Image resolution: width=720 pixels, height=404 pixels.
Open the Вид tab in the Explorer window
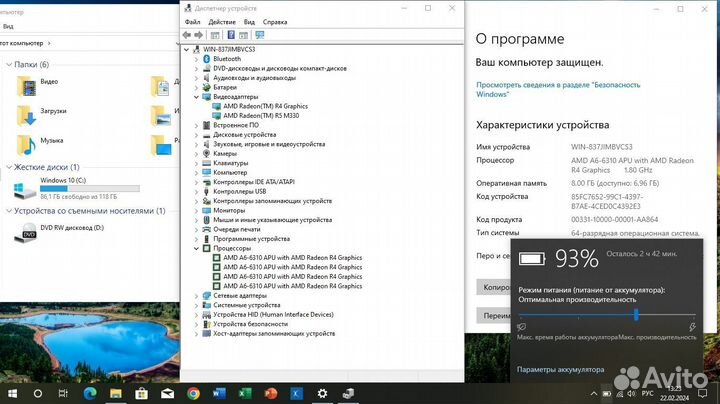coord(8,27)
